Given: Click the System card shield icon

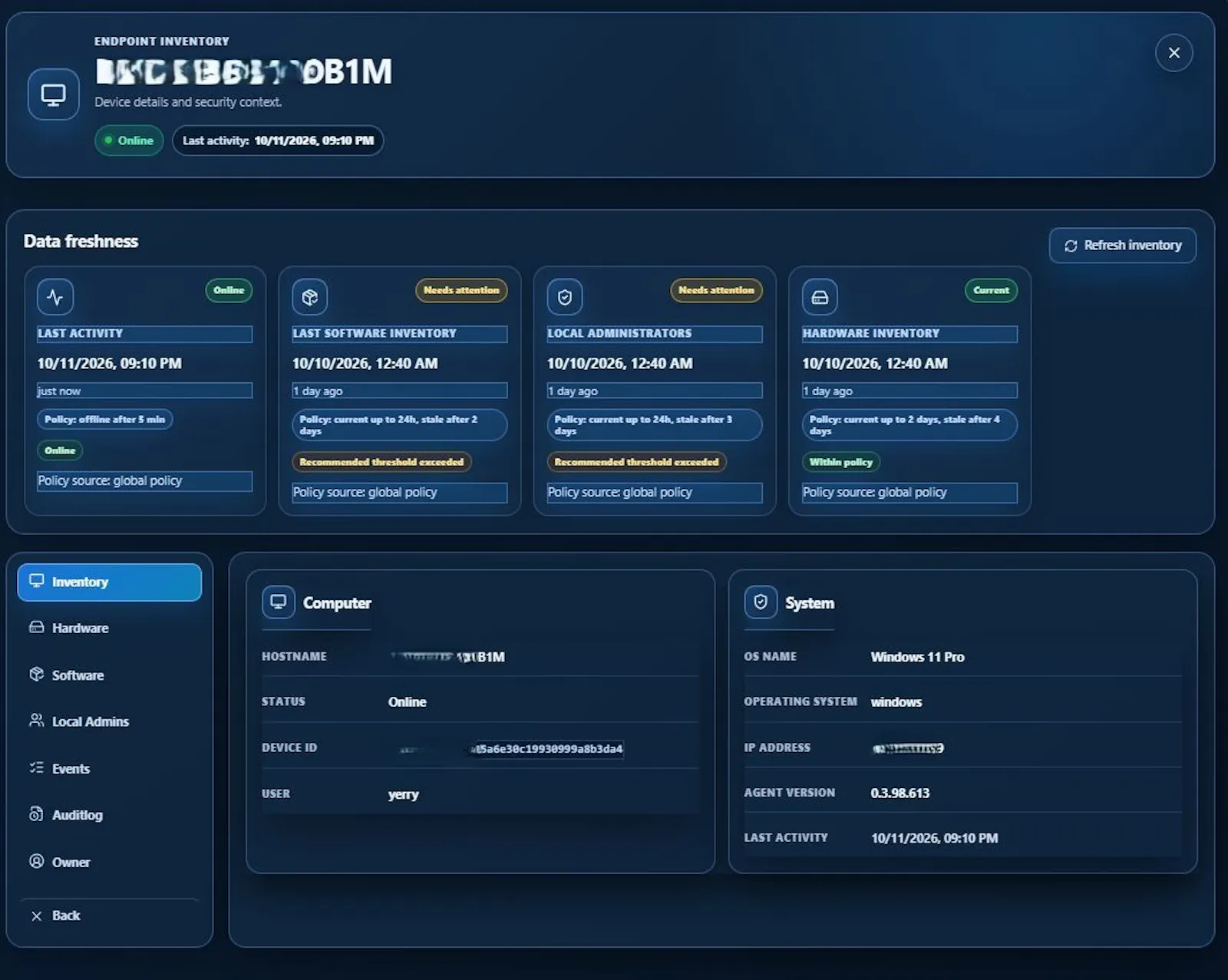Looking at the screenshot, I should 761,602.
